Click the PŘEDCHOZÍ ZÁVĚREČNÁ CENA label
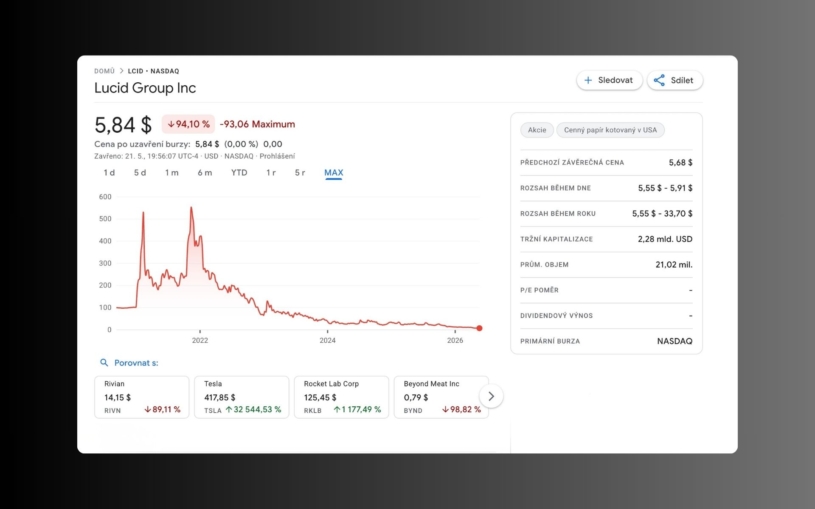The image size is (815, 509). click(572, 163)
